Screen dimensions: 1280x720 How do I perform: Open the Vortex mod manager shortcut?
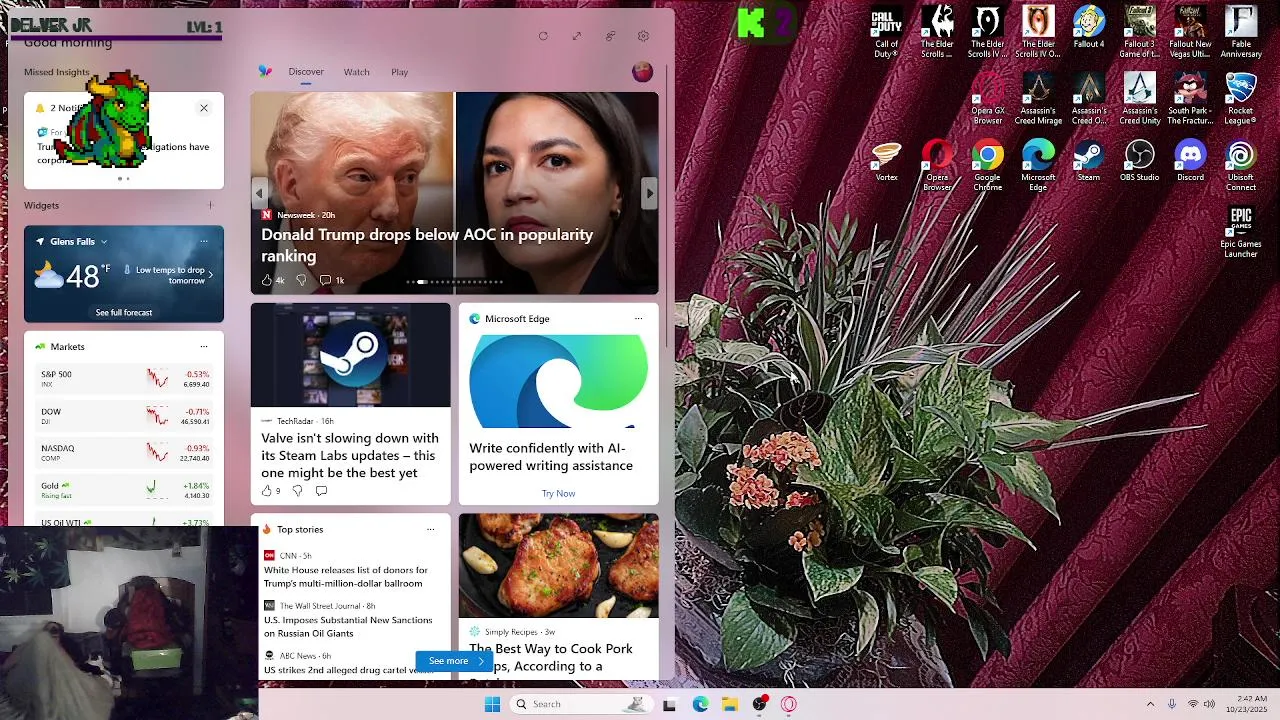(886, 161)
